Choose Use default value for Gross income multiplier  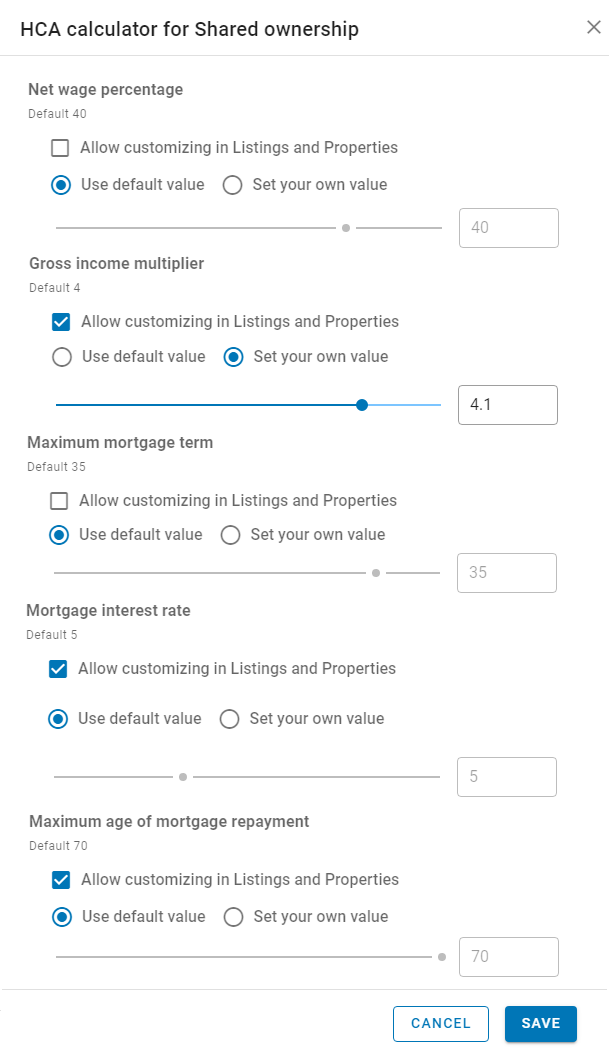(62, 357)
